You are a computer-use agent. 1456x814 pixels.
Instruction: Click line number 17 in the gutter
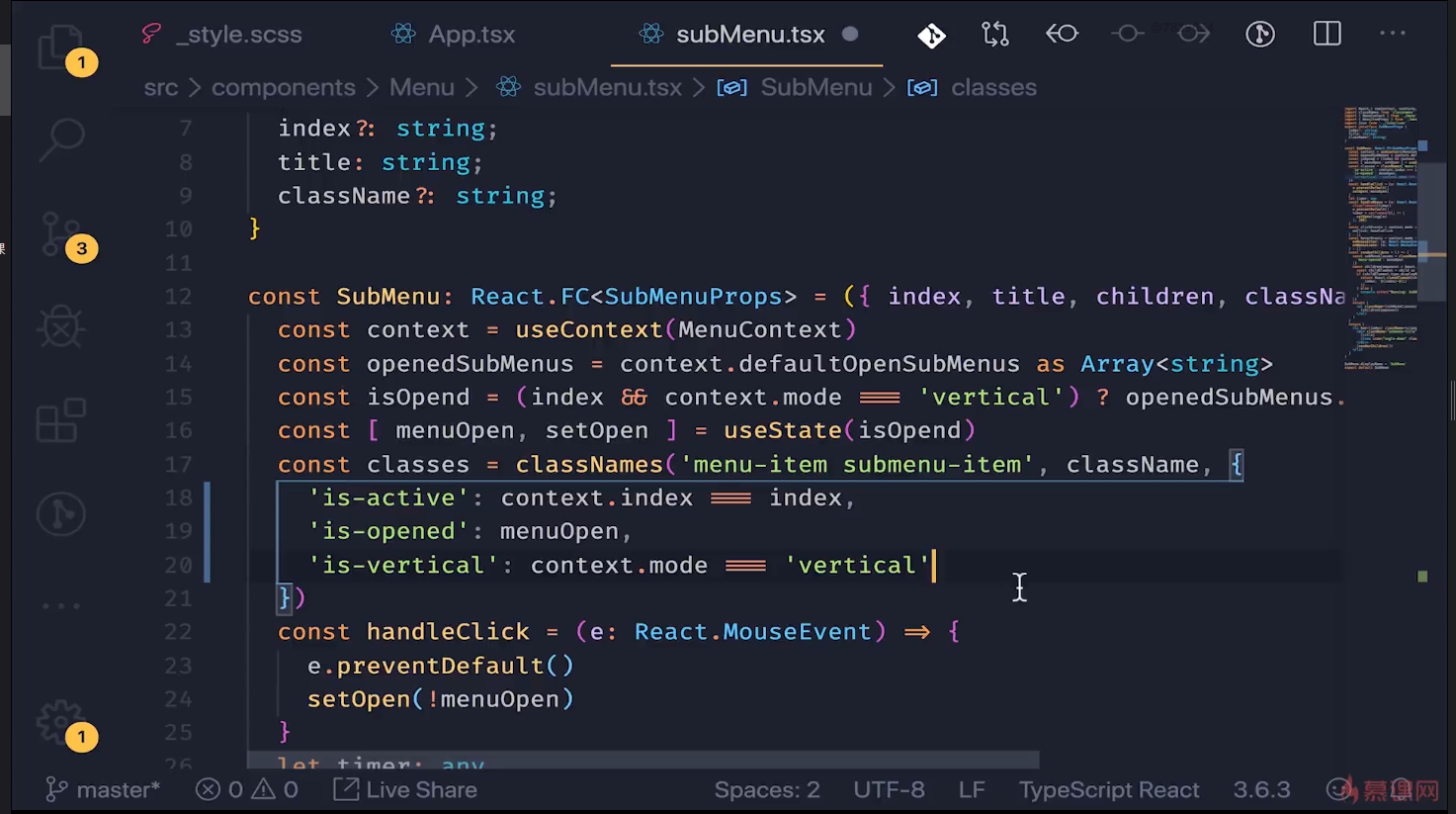(x=178, y=465)
